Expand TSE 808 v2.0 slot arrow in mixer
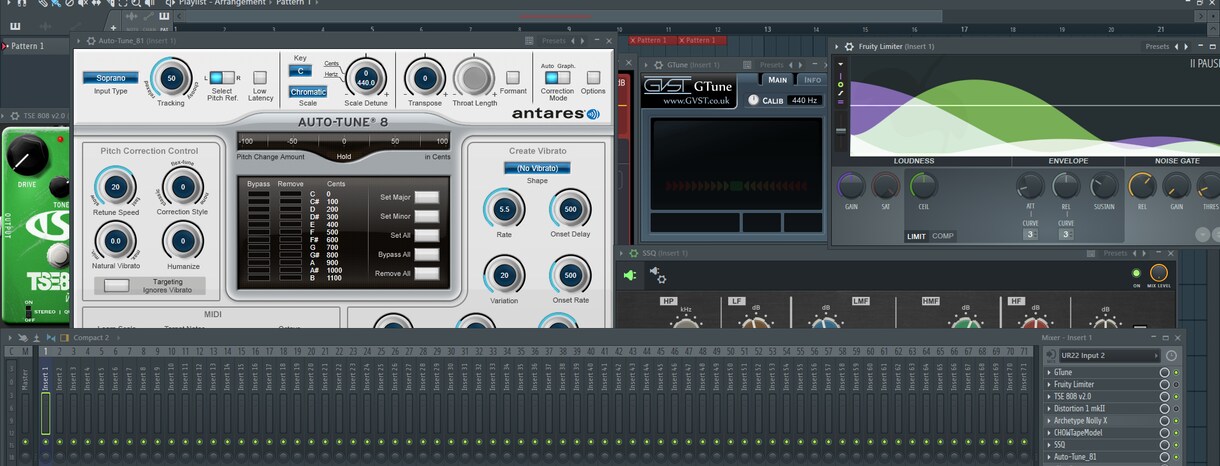The width and height of the screenshot is (1220, 466). click(x=1049, y=397)
